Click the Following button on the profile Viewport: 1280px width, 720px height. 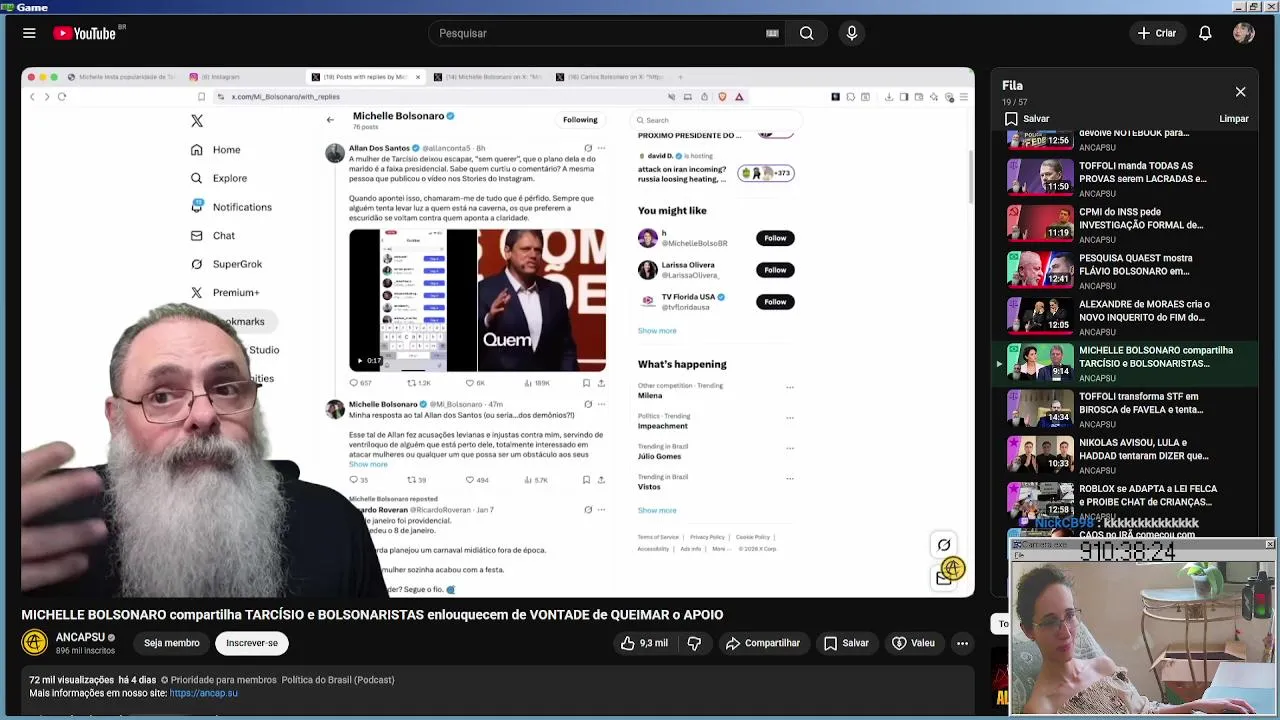pos(580,120)
